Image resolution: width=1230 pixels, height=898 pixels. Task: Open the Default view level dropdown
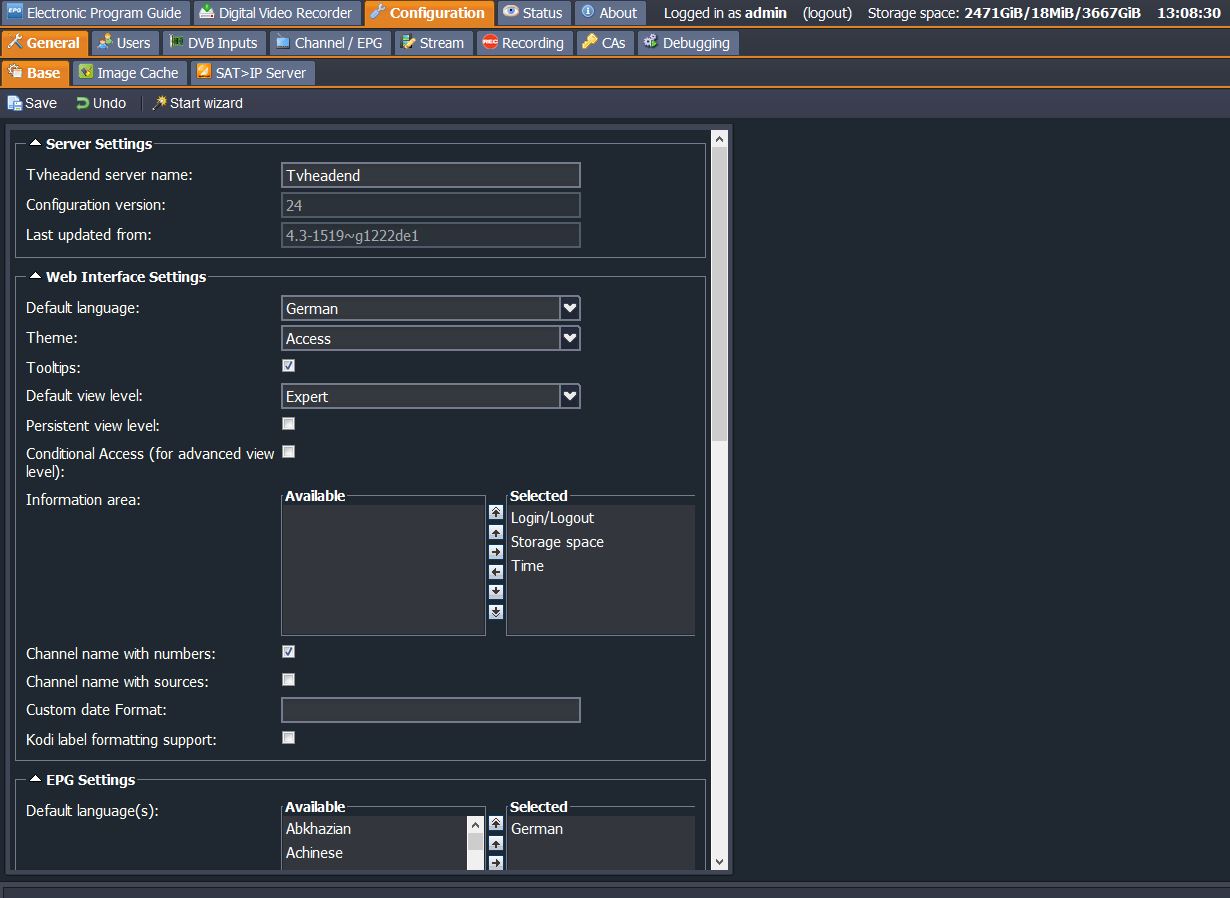click(x=570, y=396)
